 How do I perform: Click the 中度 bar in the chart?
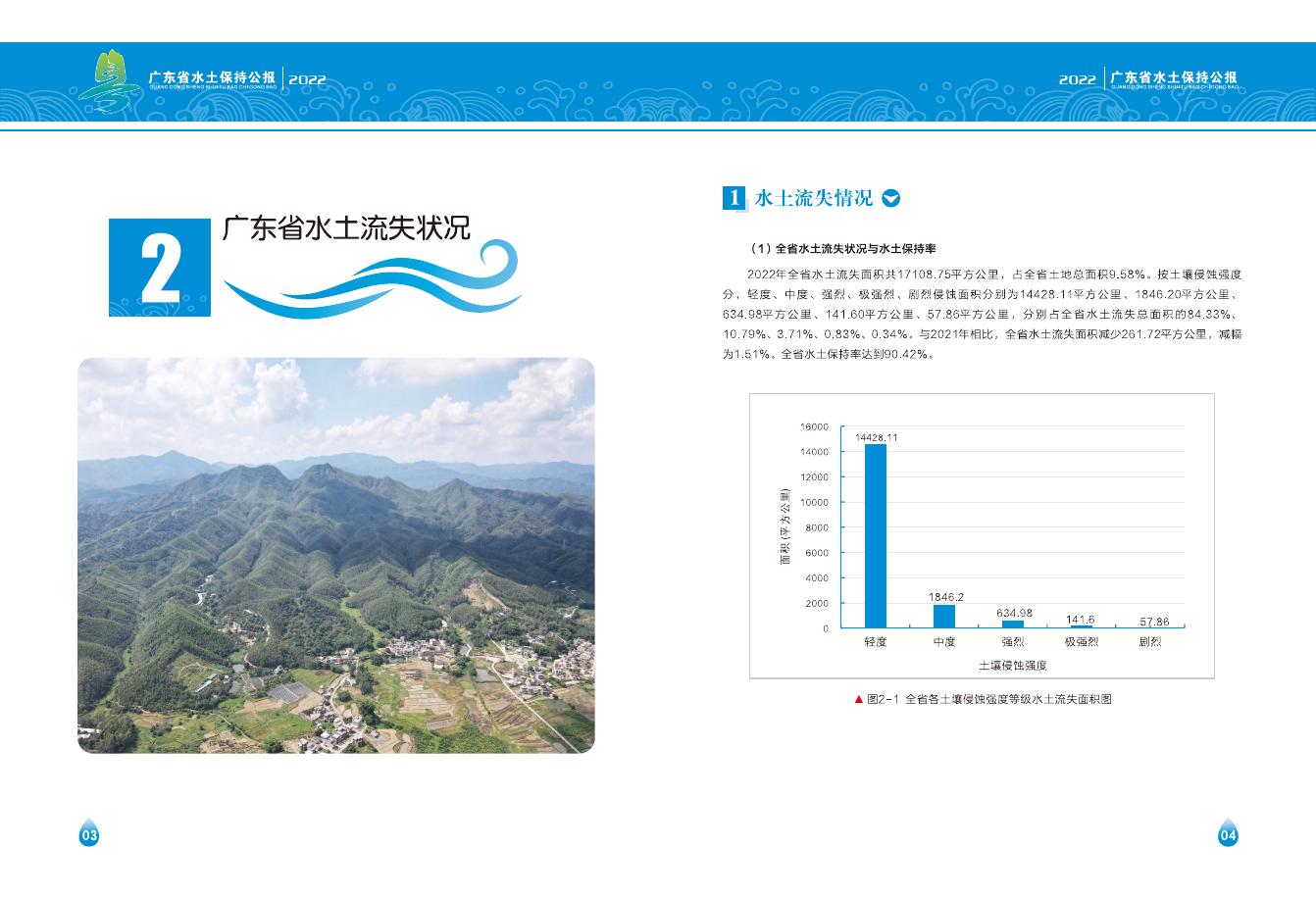pos(943,616)
